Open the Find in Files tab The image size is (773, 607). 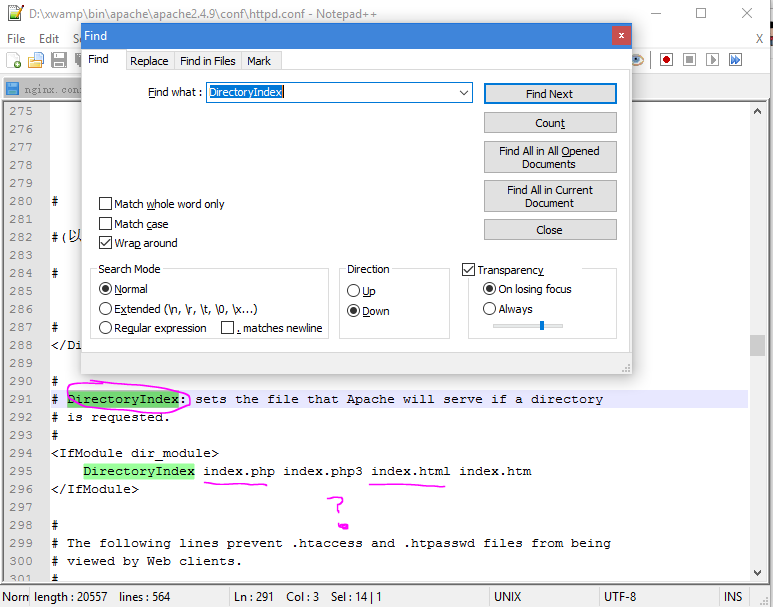(x=208, y=61)
